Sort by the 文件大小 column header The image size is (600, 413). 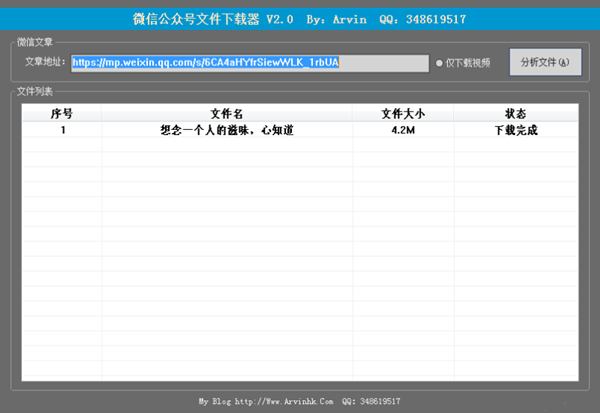tap(403, 113)
